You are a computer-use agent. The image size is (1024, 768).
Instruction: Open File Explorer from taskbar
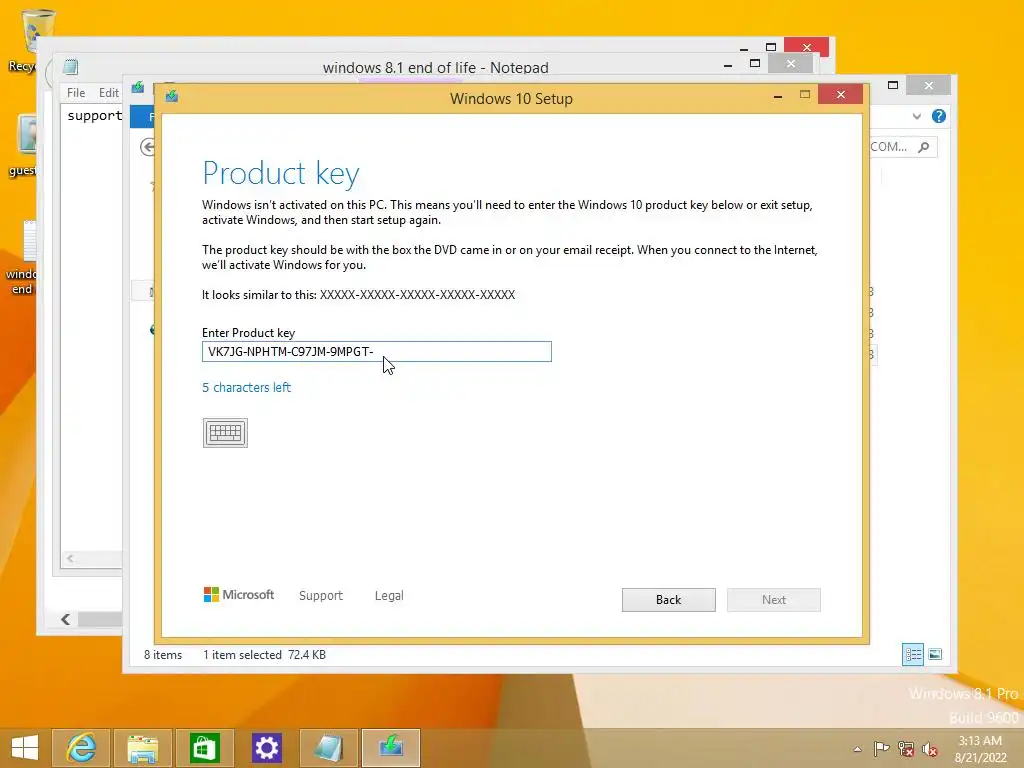pyautogui.click(x=143, y=748)
